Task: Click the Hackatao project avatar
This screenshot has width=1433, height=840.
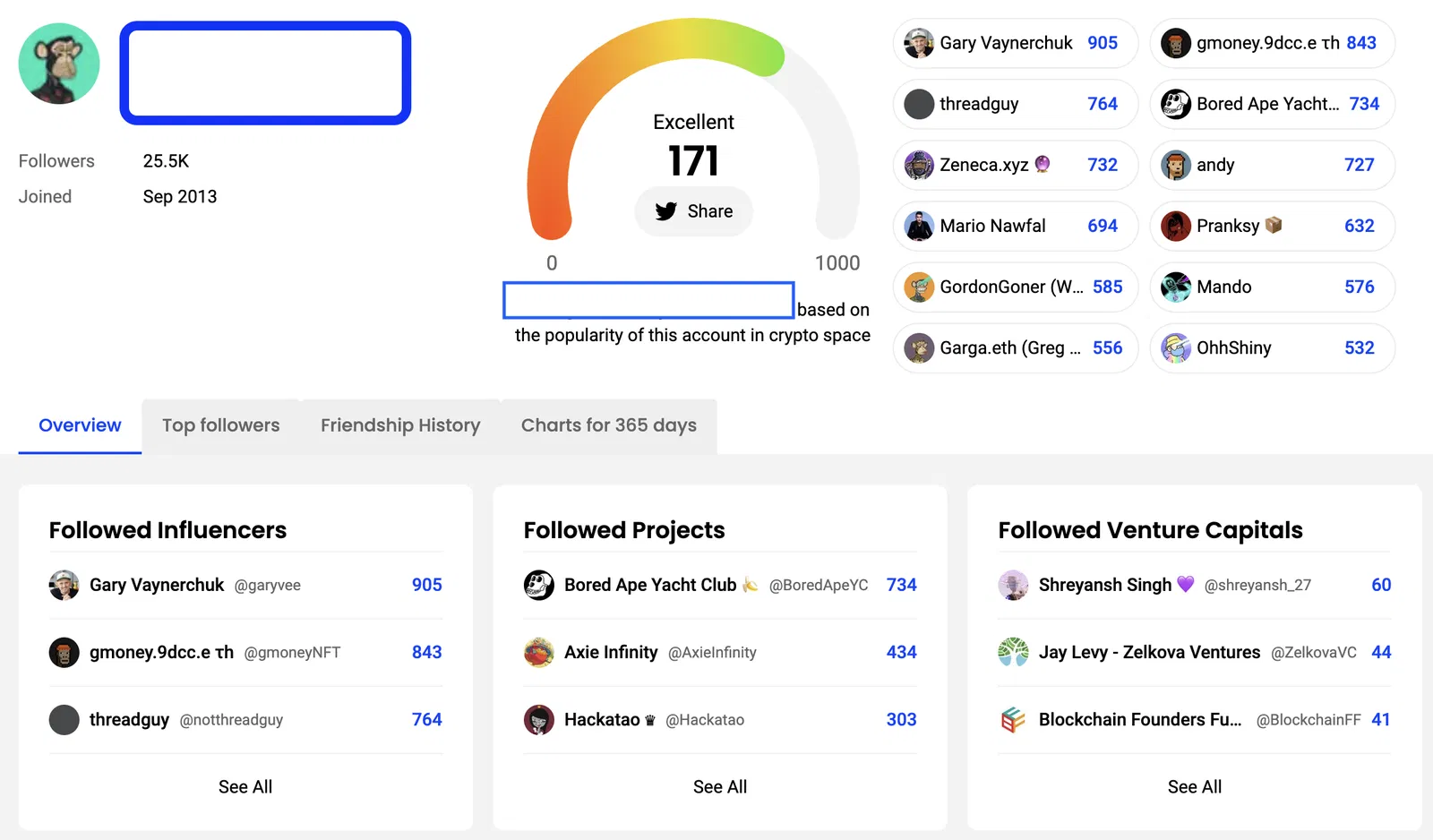Action: [539, 719]
